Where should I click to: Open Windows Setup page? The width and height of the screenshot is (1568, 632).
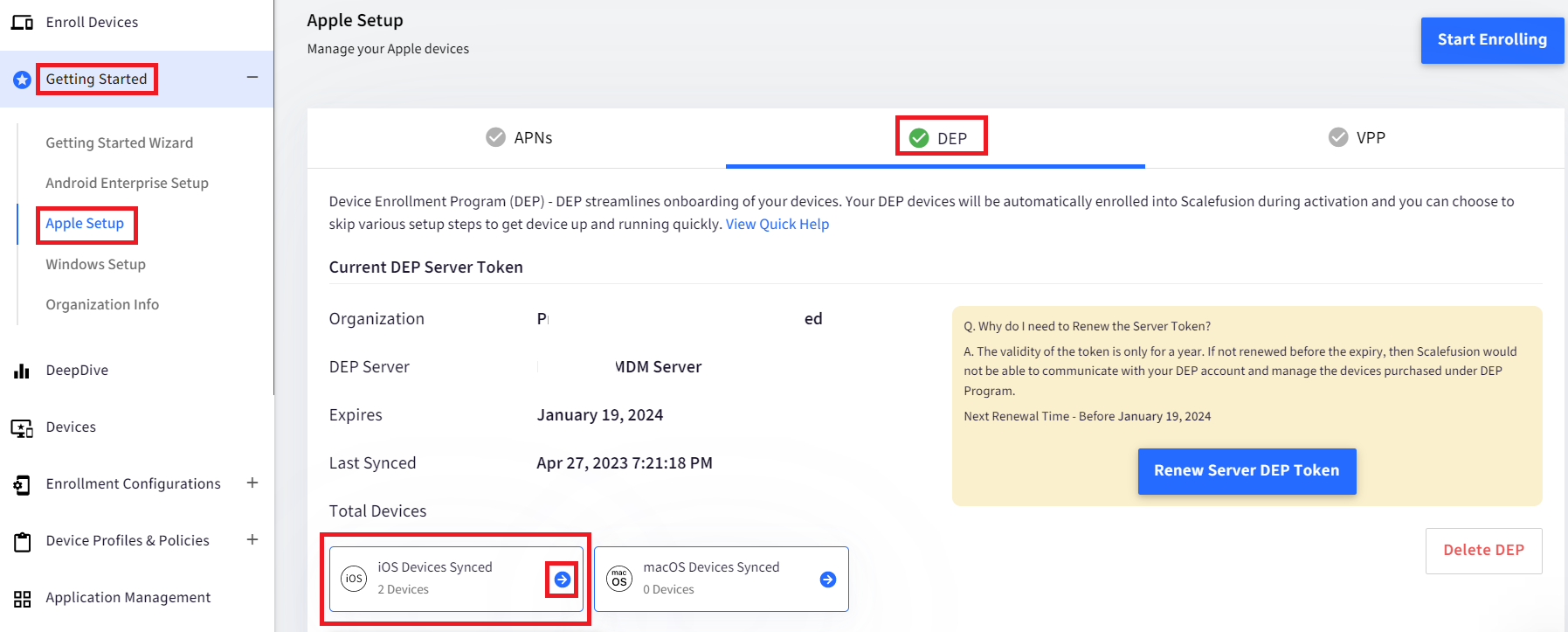pyautogui.click(x=96, y=264)
